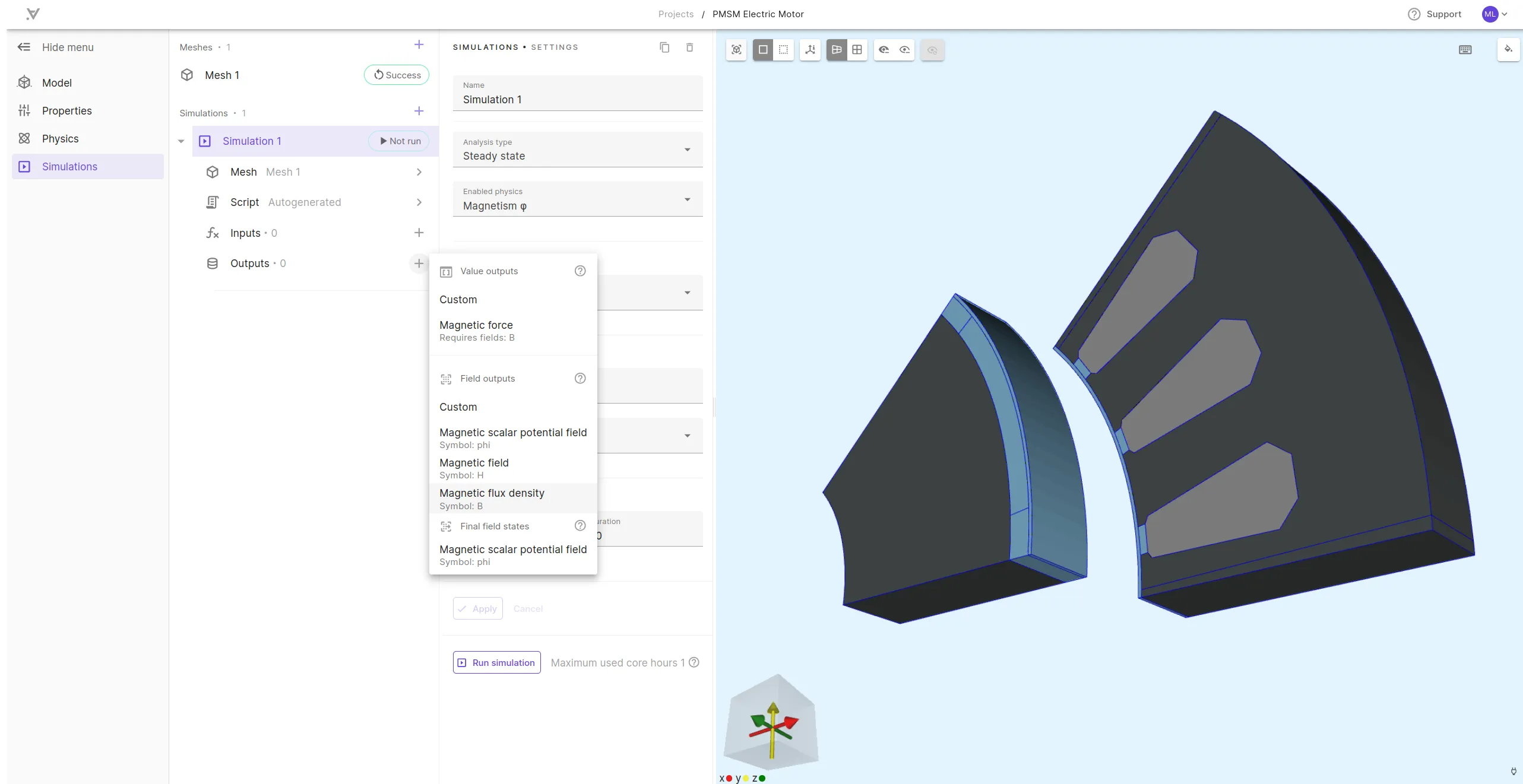Click the yellow y axis dot
1523x784 pixels.
pos(746,778)
